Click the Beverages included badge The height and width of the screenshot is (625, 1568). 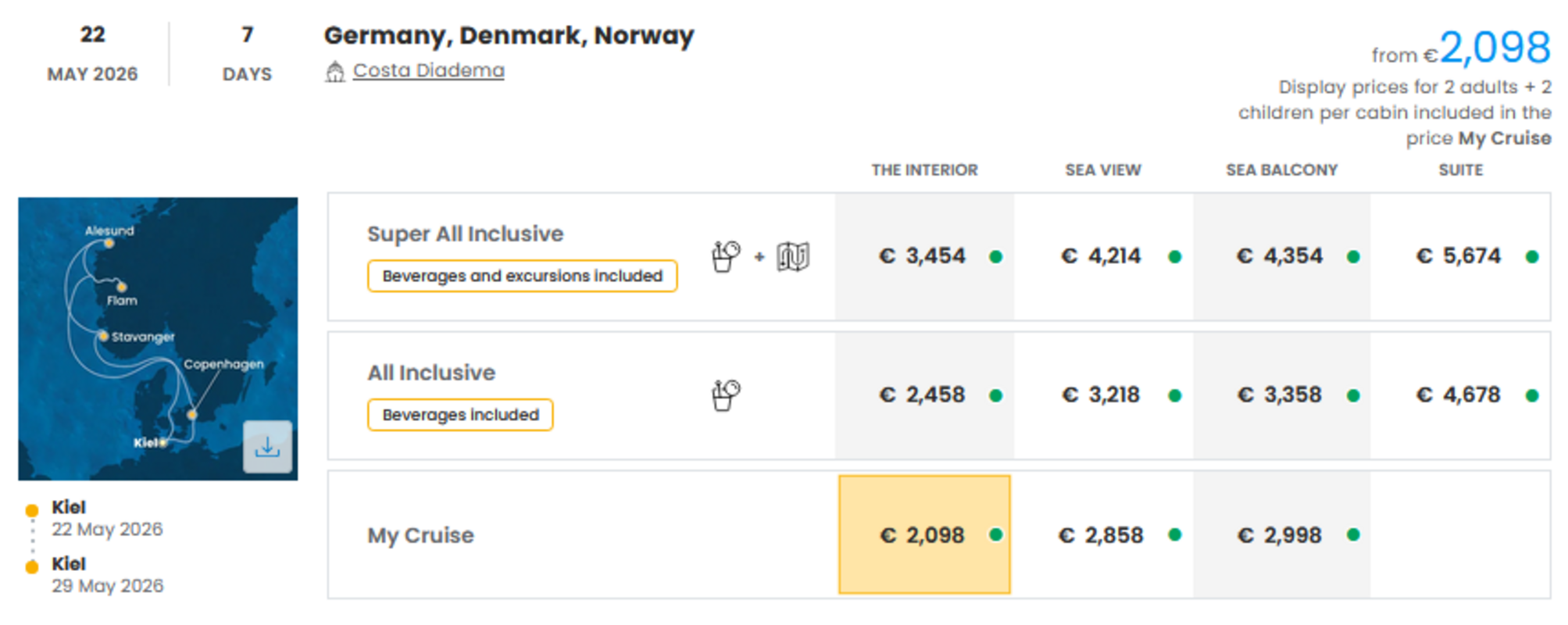[x=460, y=415]
